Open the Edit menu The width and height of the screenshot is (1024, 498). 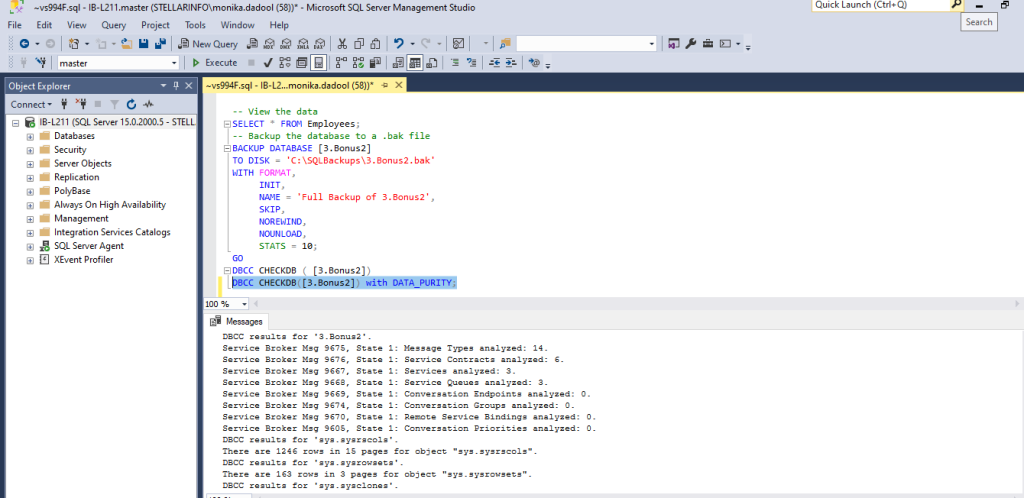pos(44,25)
